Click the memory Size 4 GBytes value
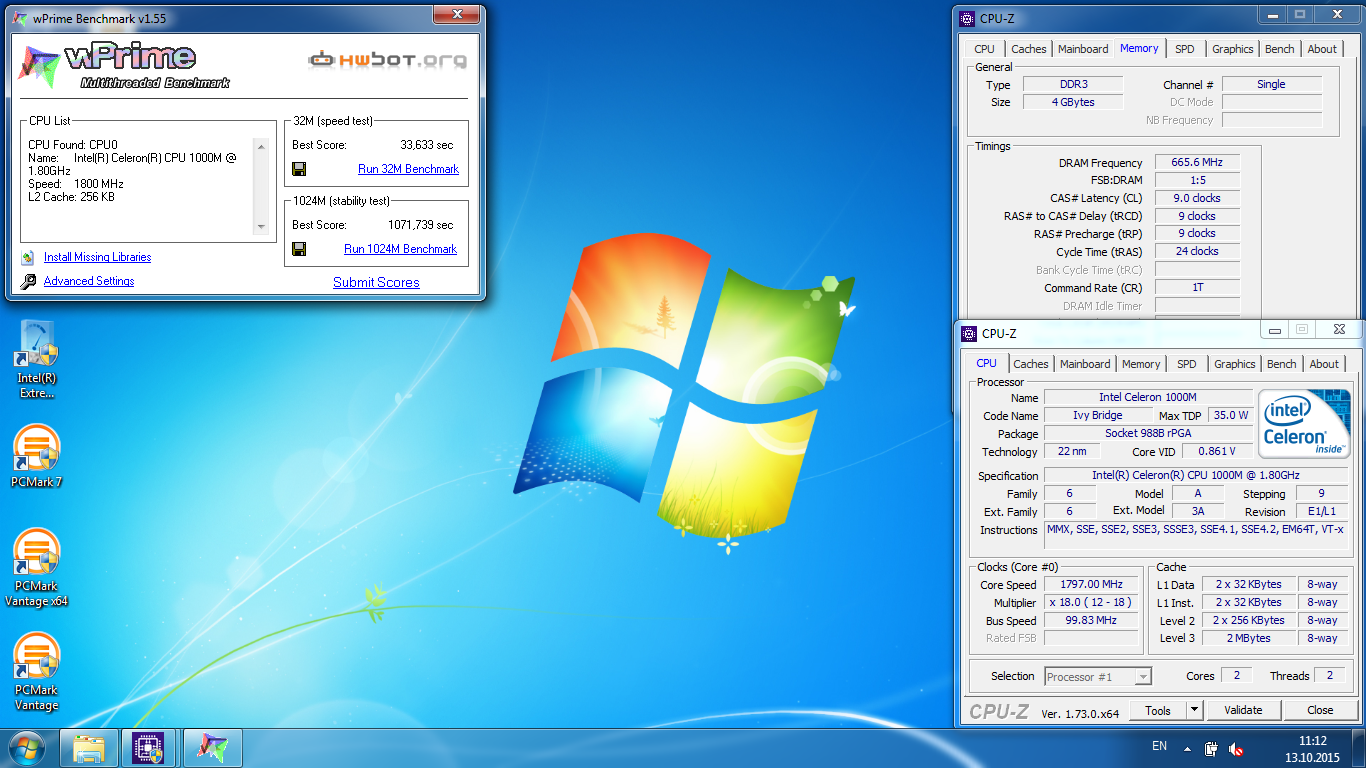1366x768 pixels. (1072, 102)
